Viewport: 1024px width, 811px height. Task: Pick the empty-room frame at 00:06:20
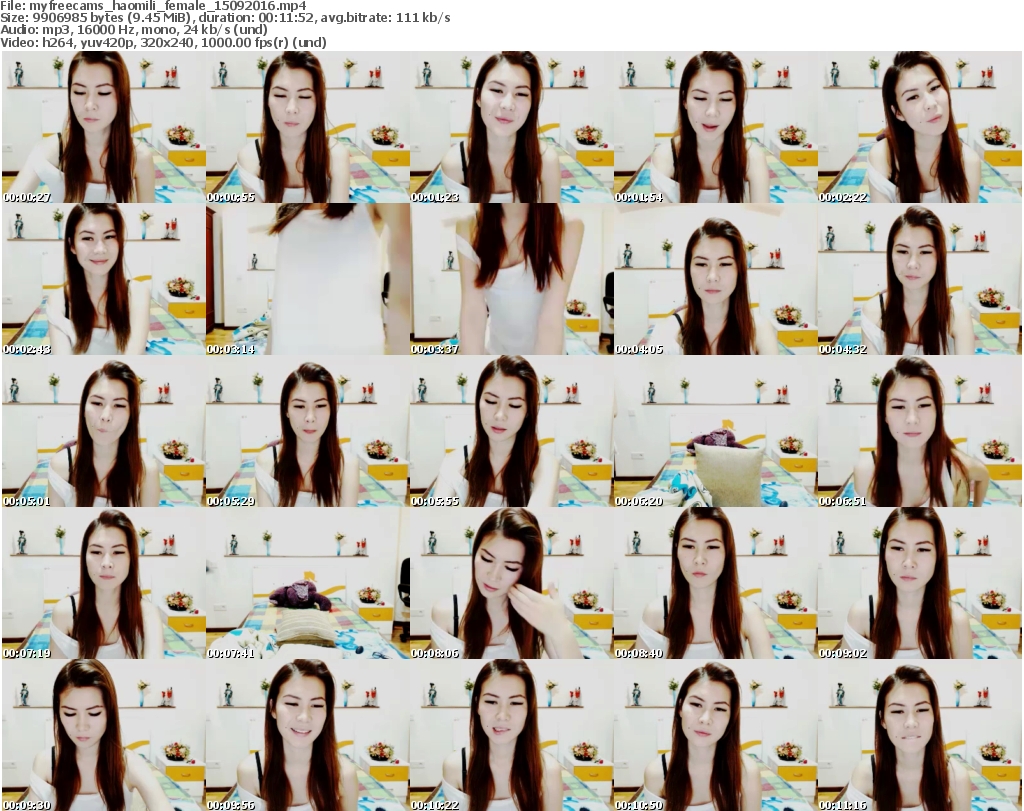point(715,431)
